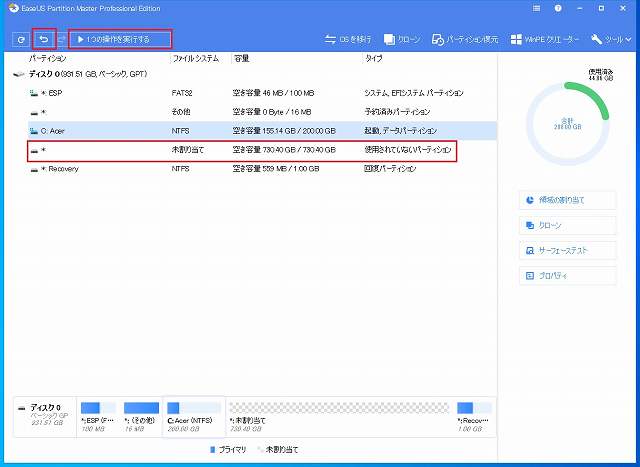The image size is (640, 467).
Task: Select the ESP block in disk map
Action: point(98,416)
